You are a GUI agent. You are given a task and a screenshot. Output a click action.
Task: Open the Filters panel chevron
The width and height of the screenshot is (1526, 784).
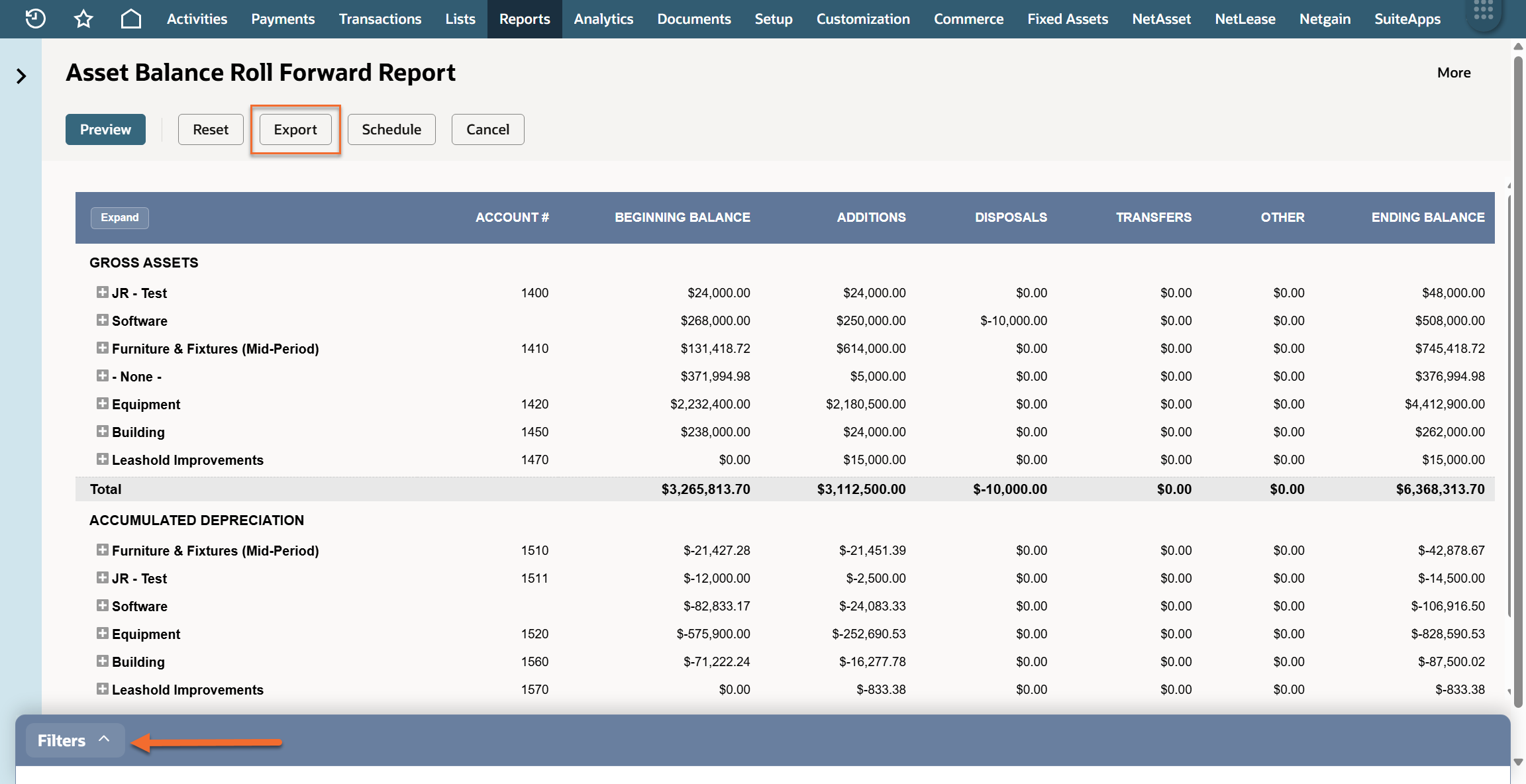(104, 739)
